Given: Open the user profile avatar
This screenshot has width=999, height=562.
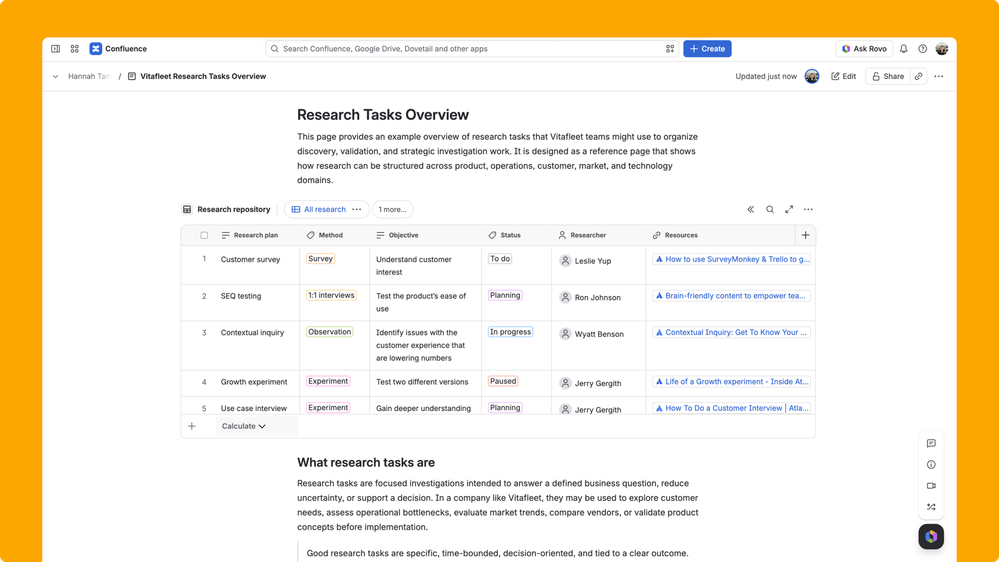Looking at the screenshot, I should [942, 48].
